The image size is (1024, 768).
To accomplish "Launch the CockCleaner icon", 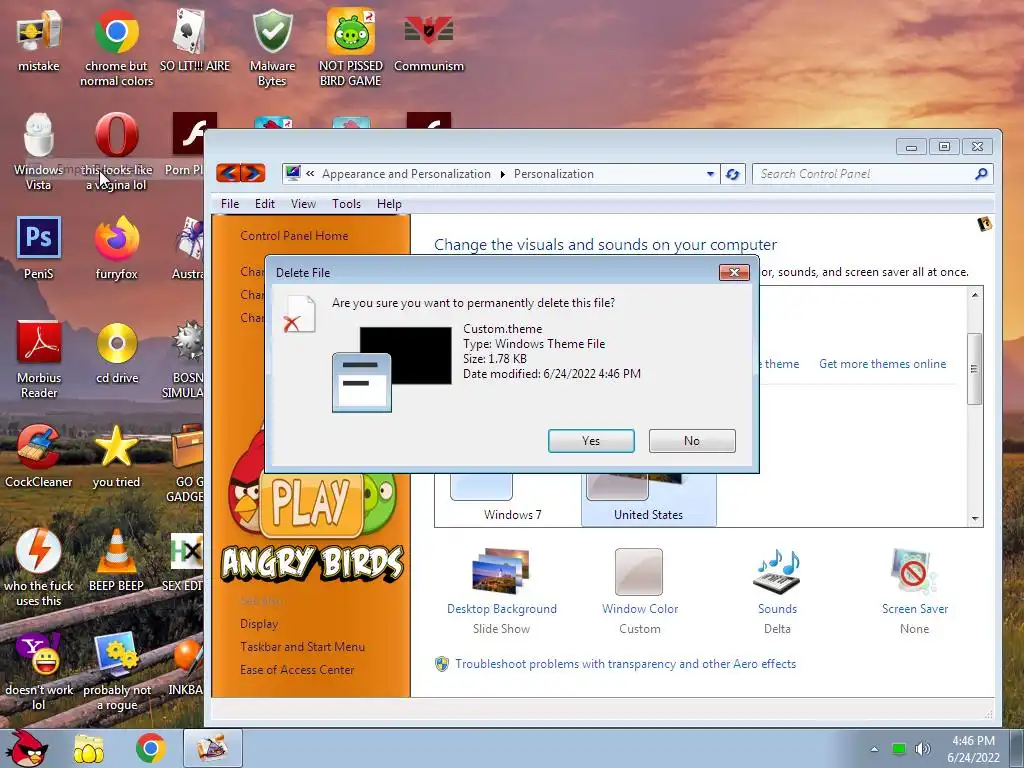I will [39, 447].
